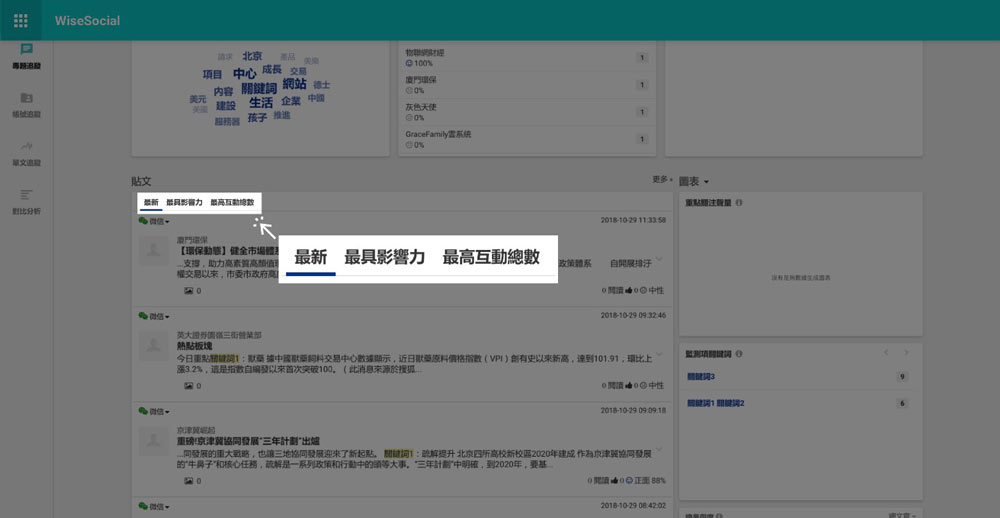Open the folder sidebar icon for account tracking

[x=26, y=98]
